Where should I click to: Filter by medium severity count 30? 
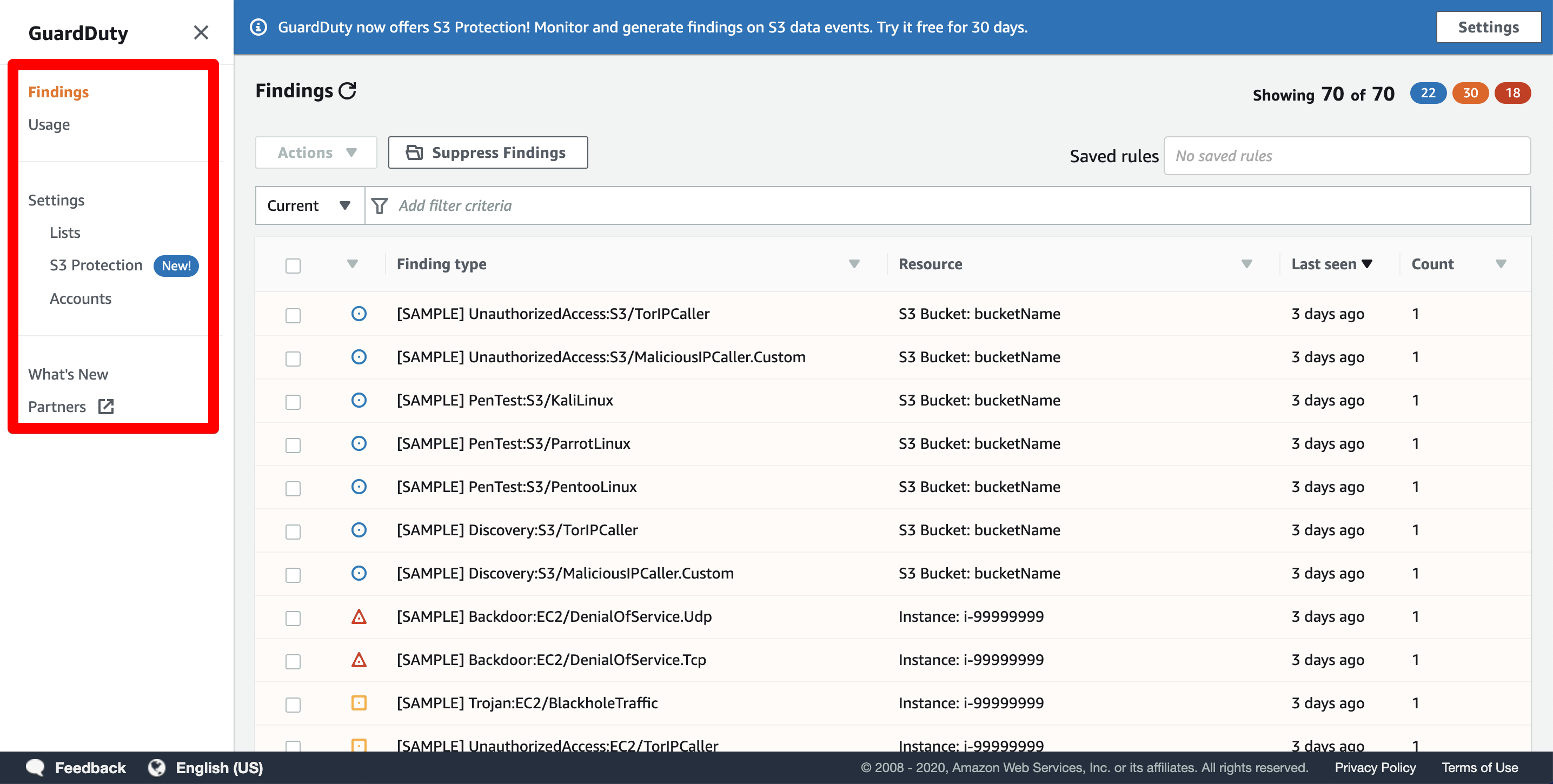tap(1470, 93)
